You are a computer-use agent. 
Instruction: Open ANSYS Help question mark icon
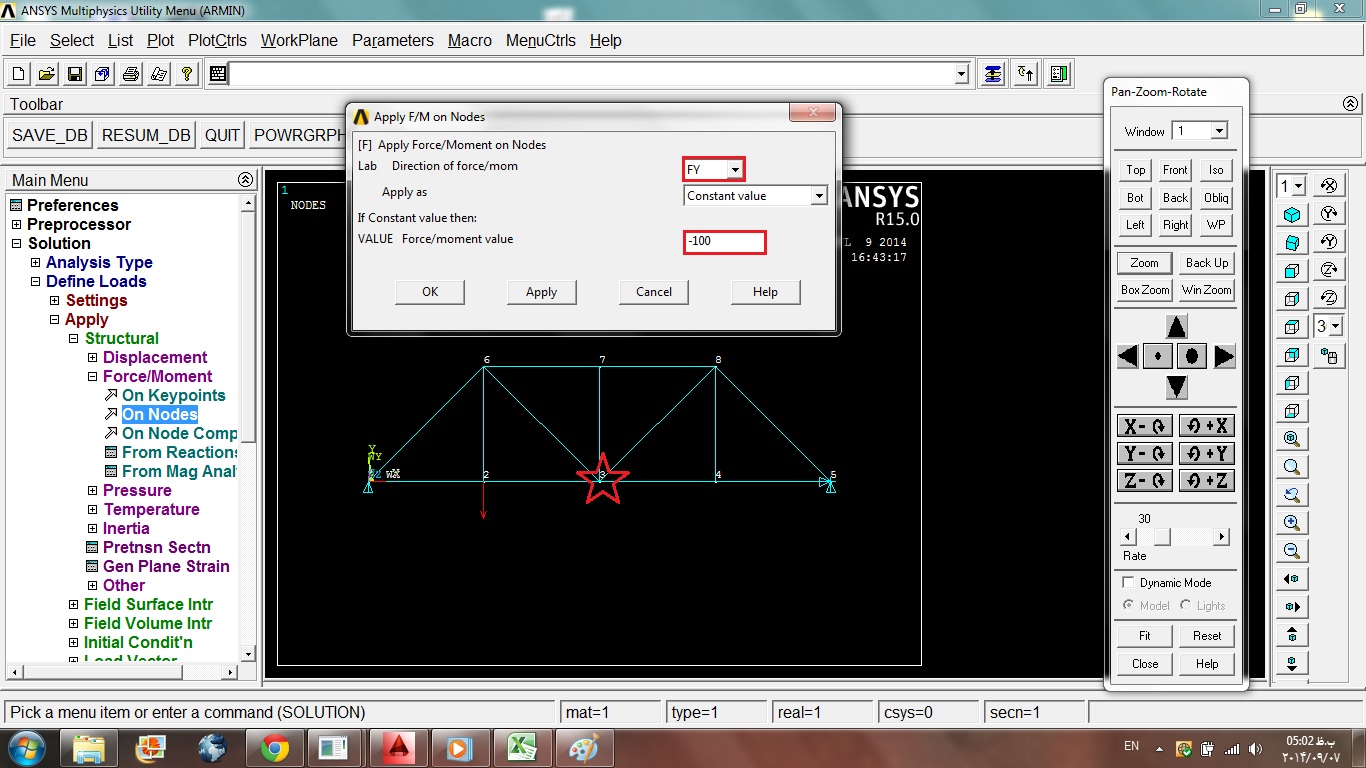tap(187, 74)
